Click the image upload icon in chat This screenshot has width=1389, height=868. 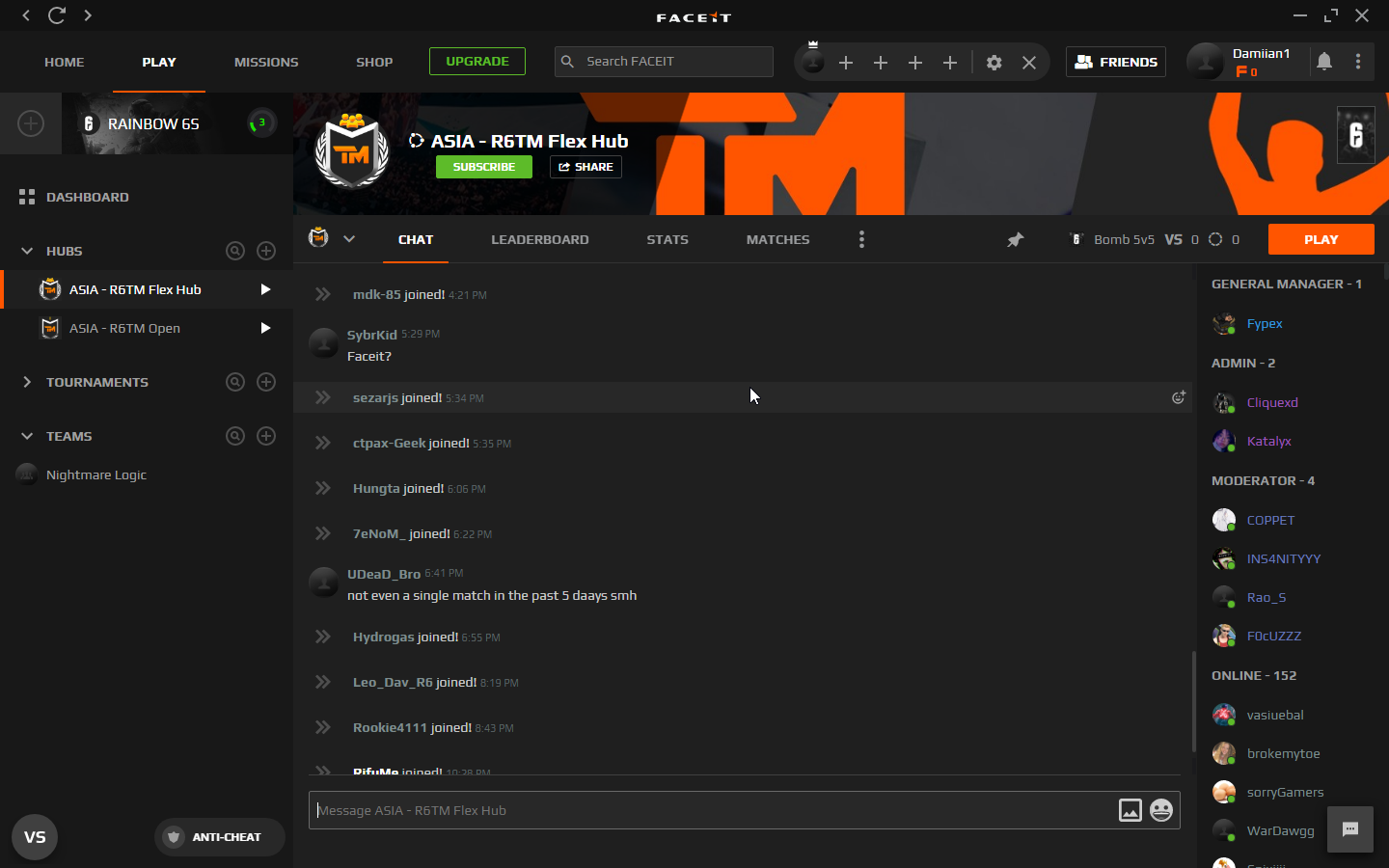click(1130, 810)
